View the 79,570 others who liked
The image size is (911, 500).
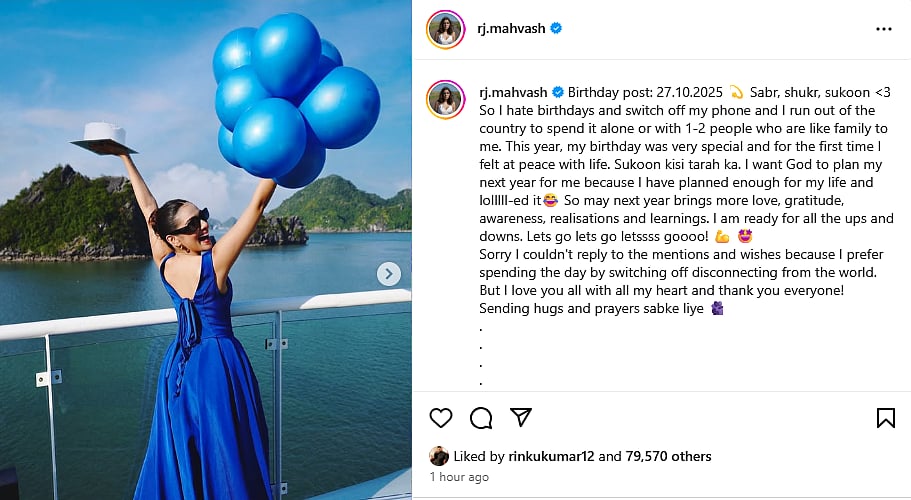click(x=668, y=456)
